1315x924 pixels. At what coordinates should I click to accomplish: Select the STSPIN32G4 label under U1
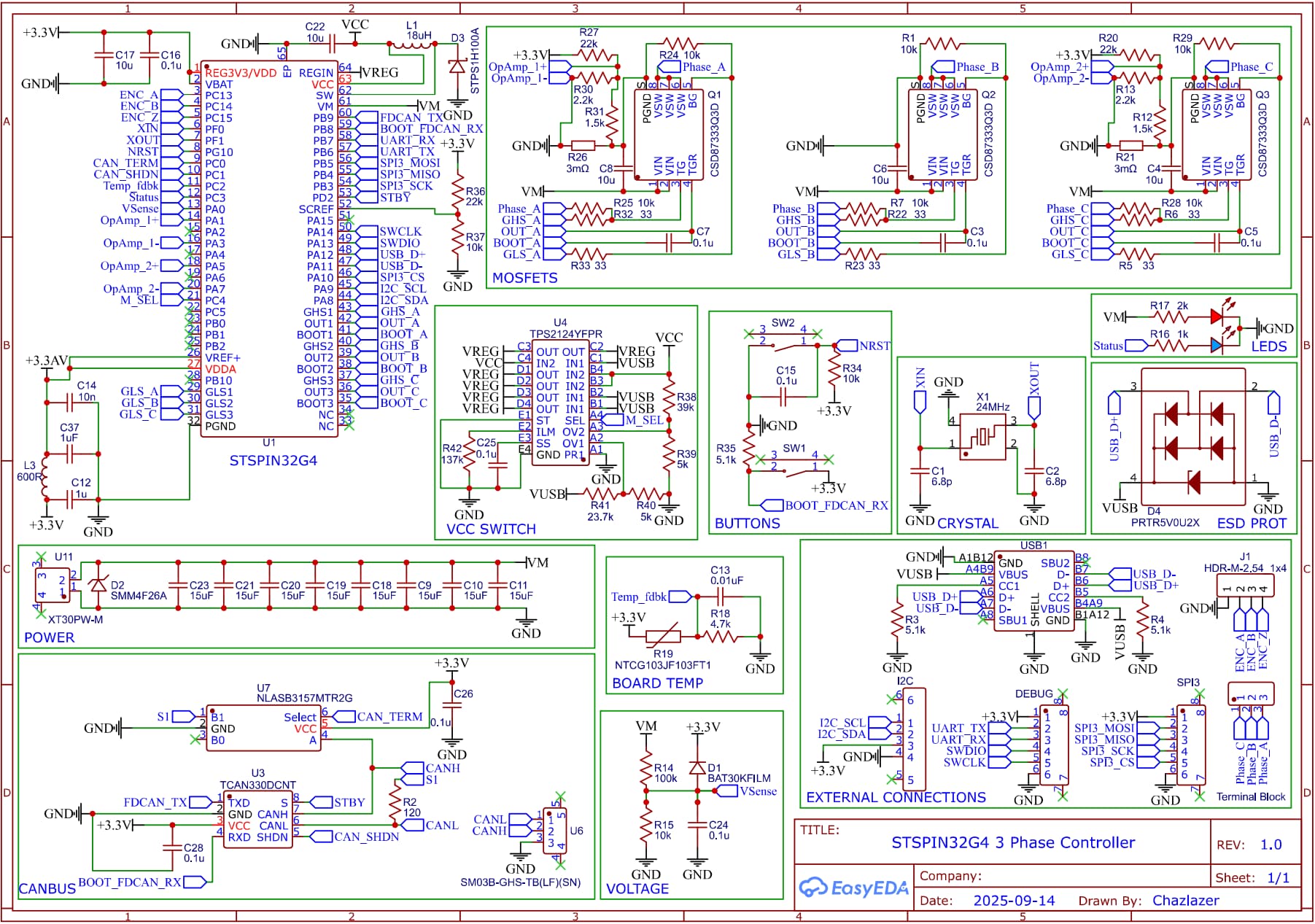coord(273,461)
